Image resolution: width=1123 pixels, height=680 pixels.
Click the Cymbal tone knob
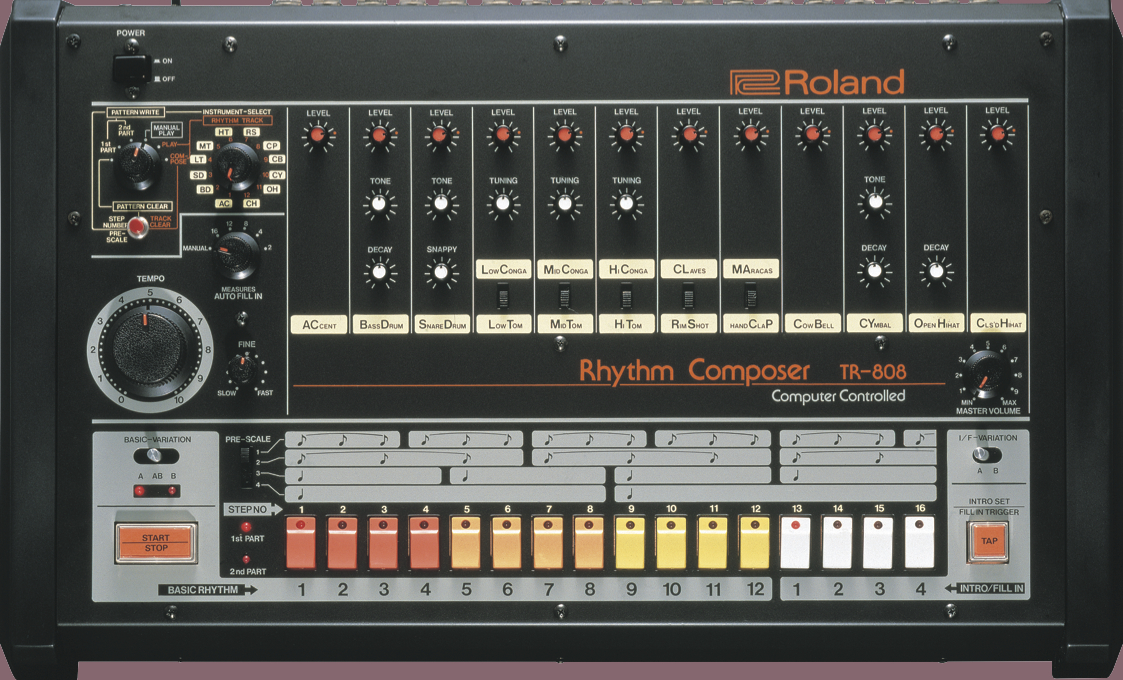pos(874,203)
